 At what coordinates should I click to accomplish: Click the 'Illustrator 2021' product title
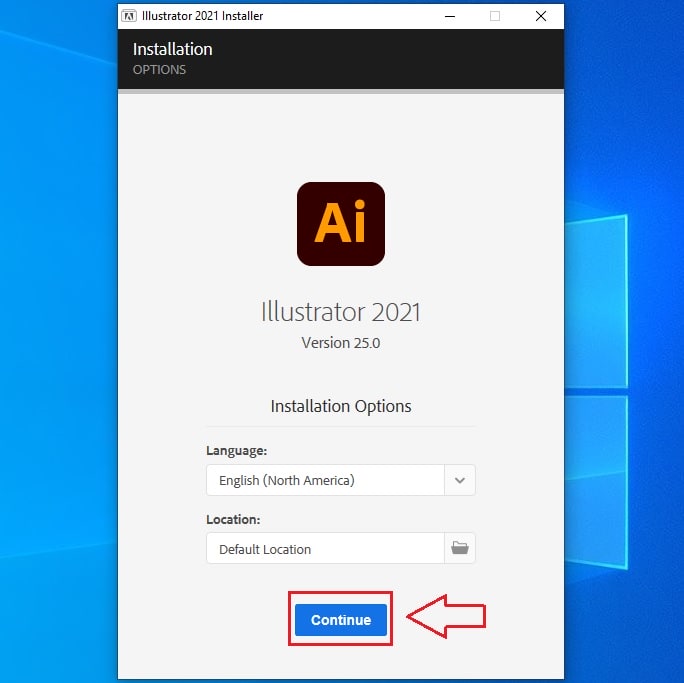pyautogui.click(x=341, y=312)
